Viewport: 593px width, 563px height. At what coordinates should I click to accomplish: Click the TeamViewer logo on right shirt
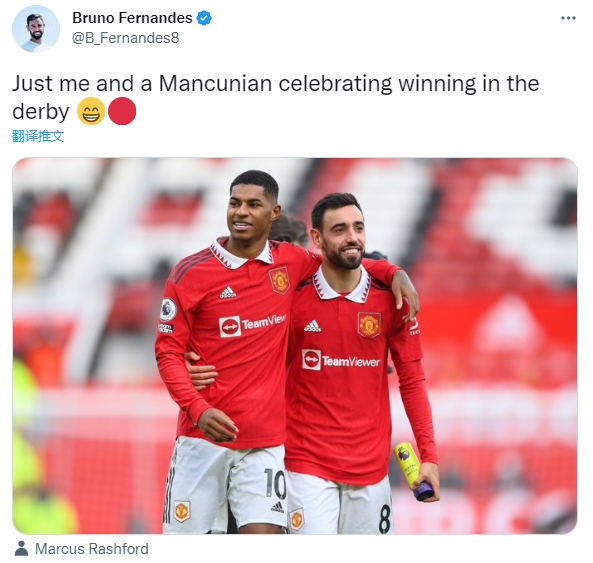point(340,360)
